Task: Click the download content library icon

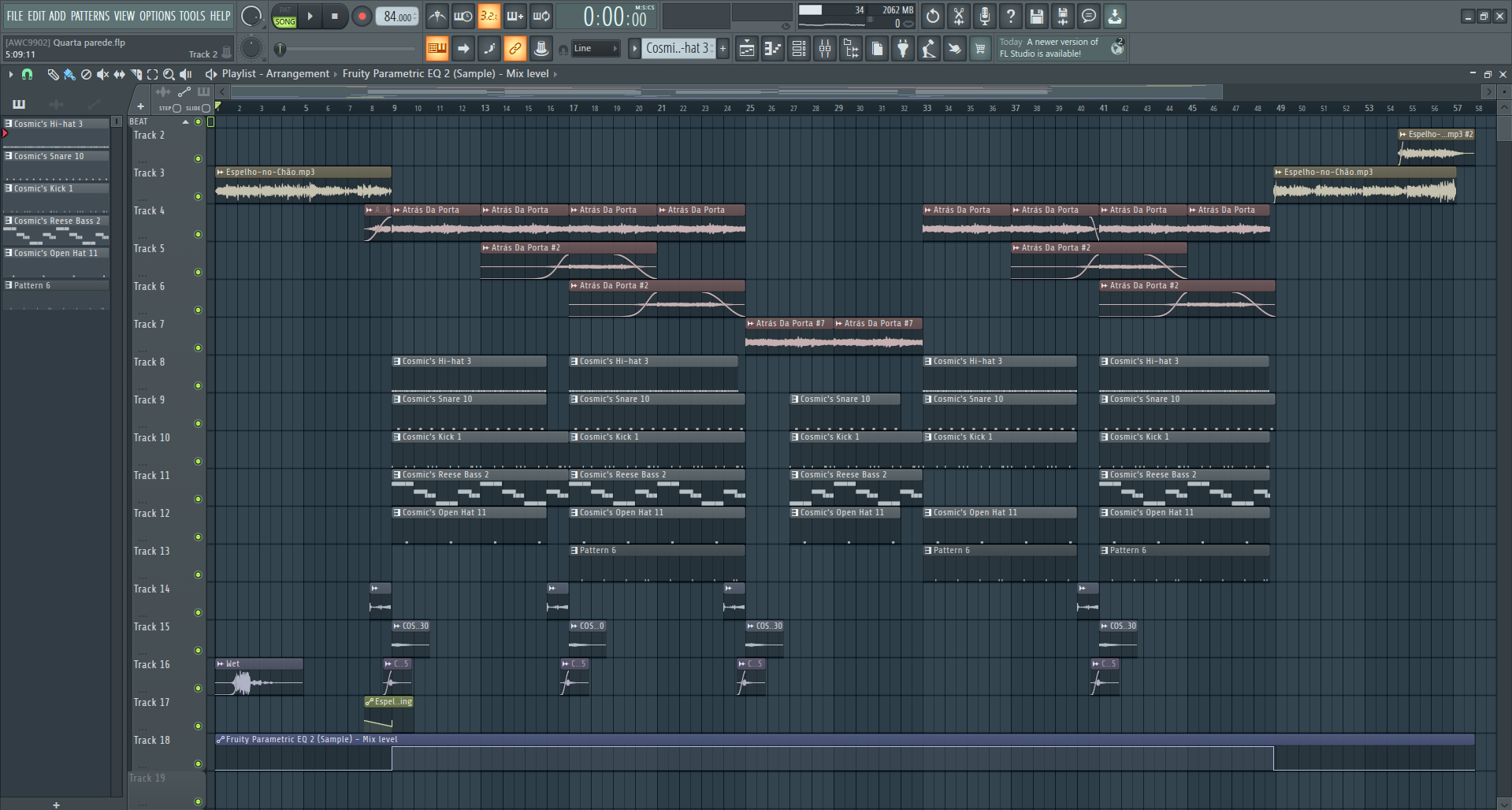Action: 1115,16
